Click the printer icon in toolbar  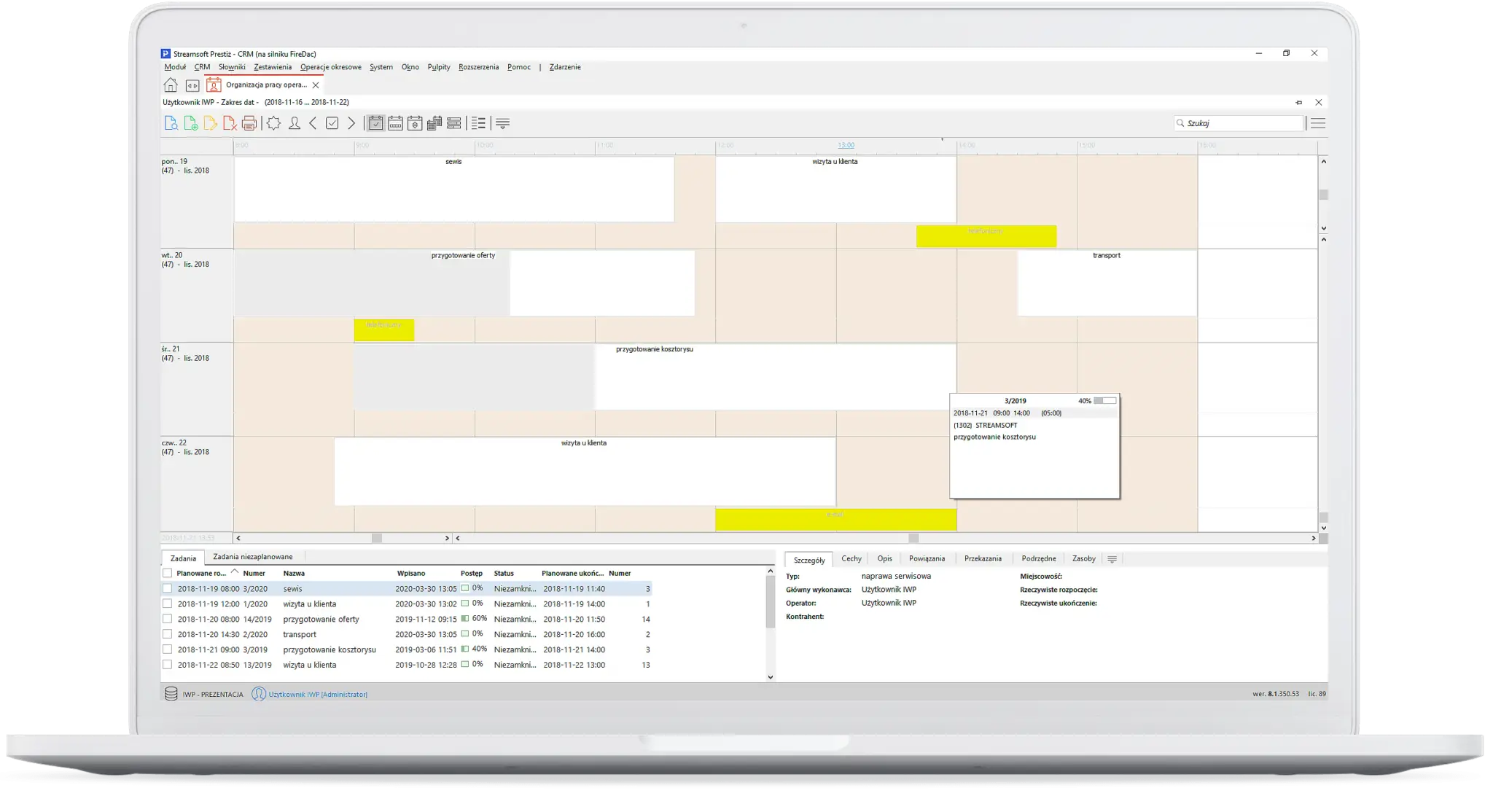(249, 123)
